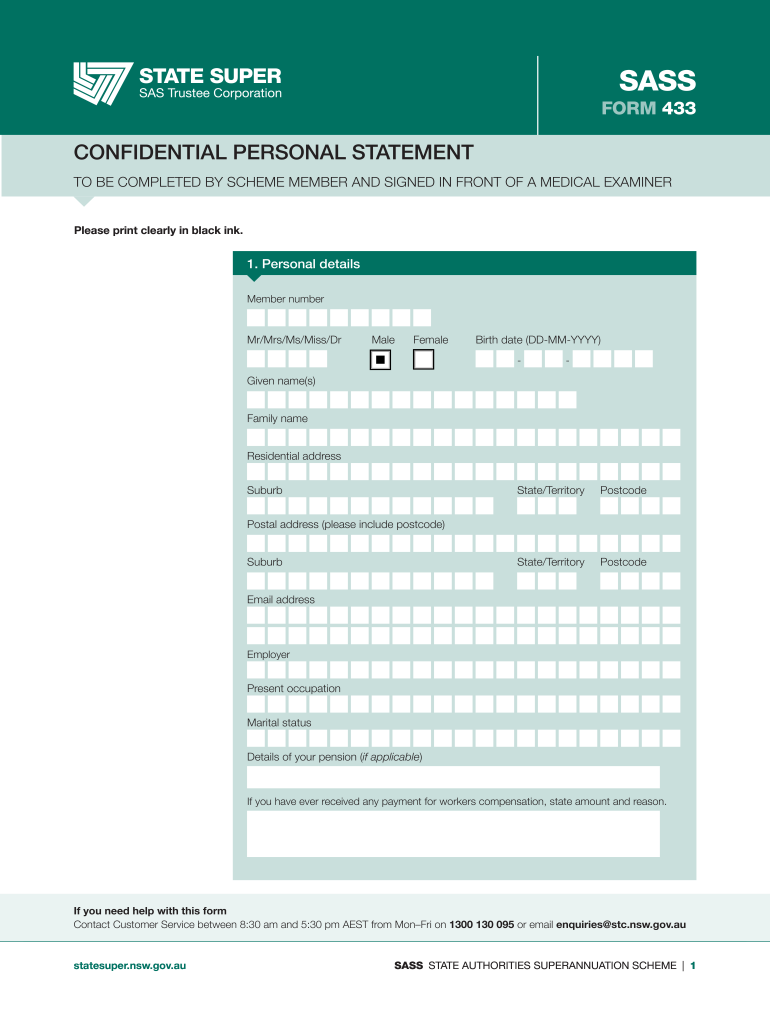This screenshot has width=770, height=1024.
Task: Tick the Male checkbox
Action: [x=380, y=359]
